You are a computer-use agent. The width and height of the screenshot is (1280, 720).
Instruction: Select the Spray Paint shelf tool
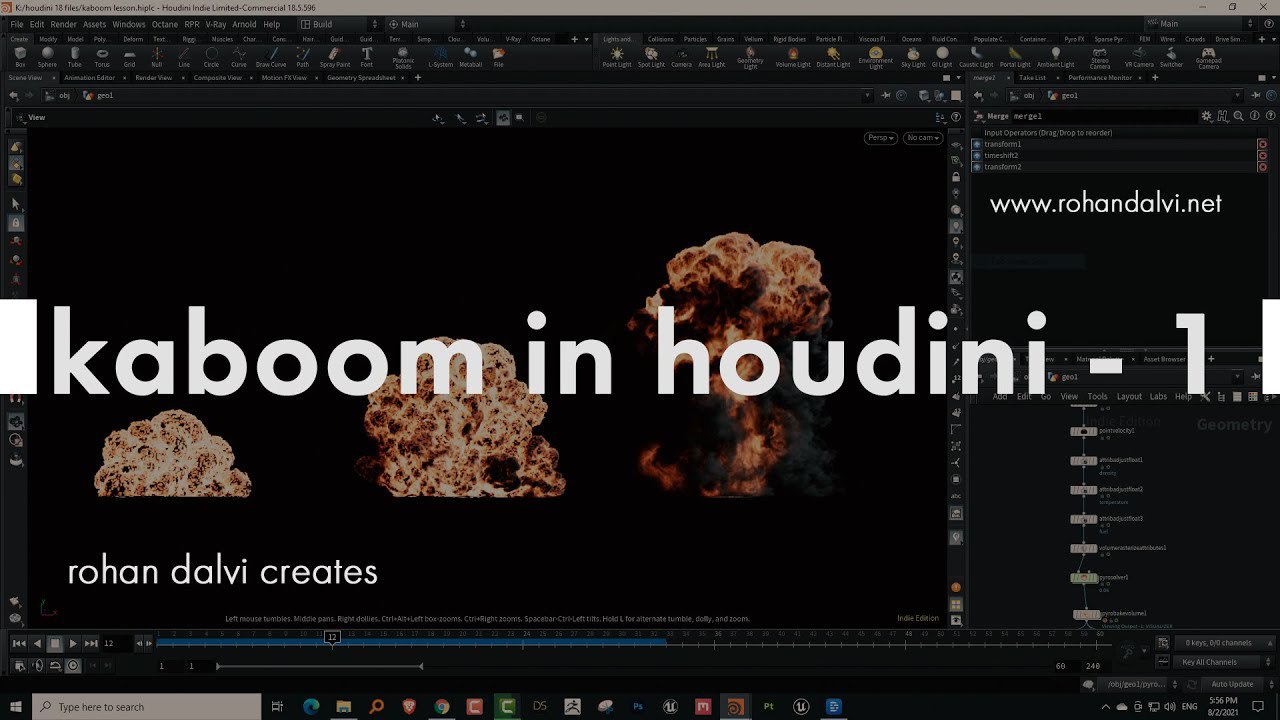coord(335,57)
